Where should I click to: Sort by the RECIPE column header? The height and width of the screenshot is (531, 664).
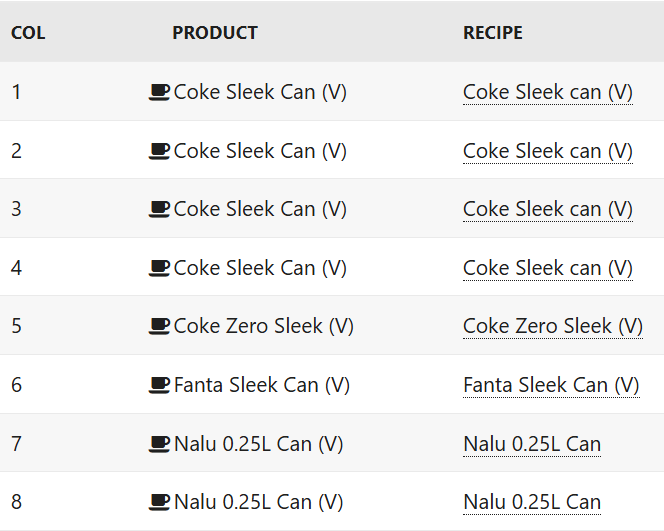pos(493,33)
